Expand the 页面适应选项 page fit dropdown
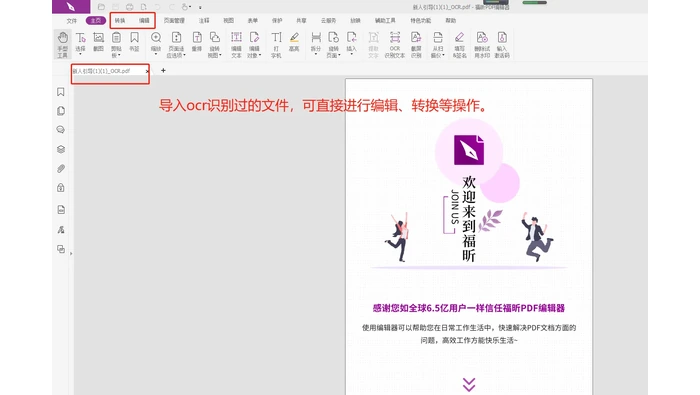 [x=184, y=56]
